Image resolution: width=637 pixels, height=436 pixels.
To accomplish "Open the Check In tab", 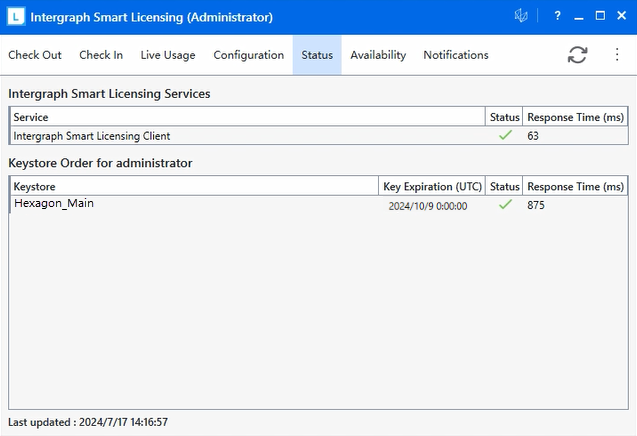I will [101, 55].
